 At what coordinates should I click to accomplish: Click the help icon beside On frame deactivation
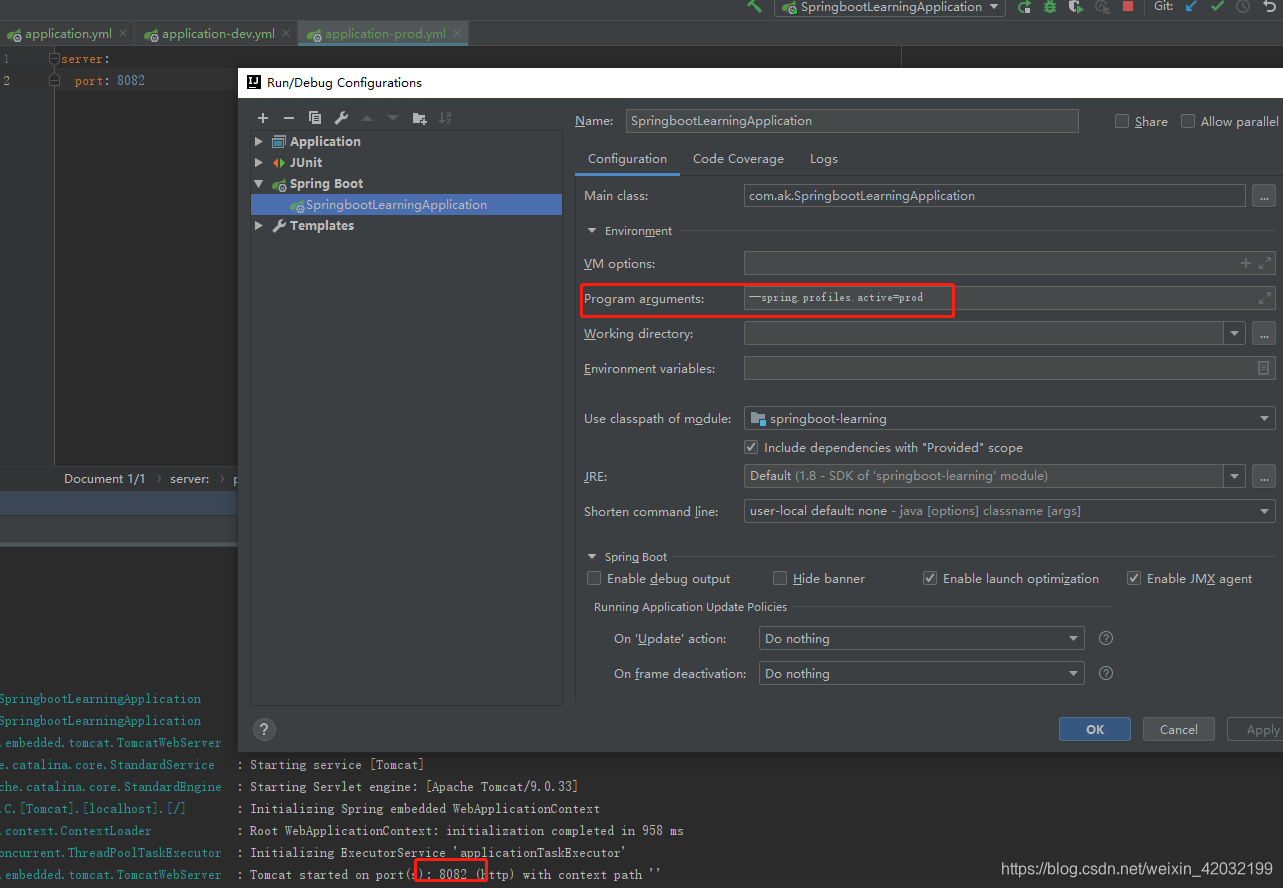coord(1106,673)
